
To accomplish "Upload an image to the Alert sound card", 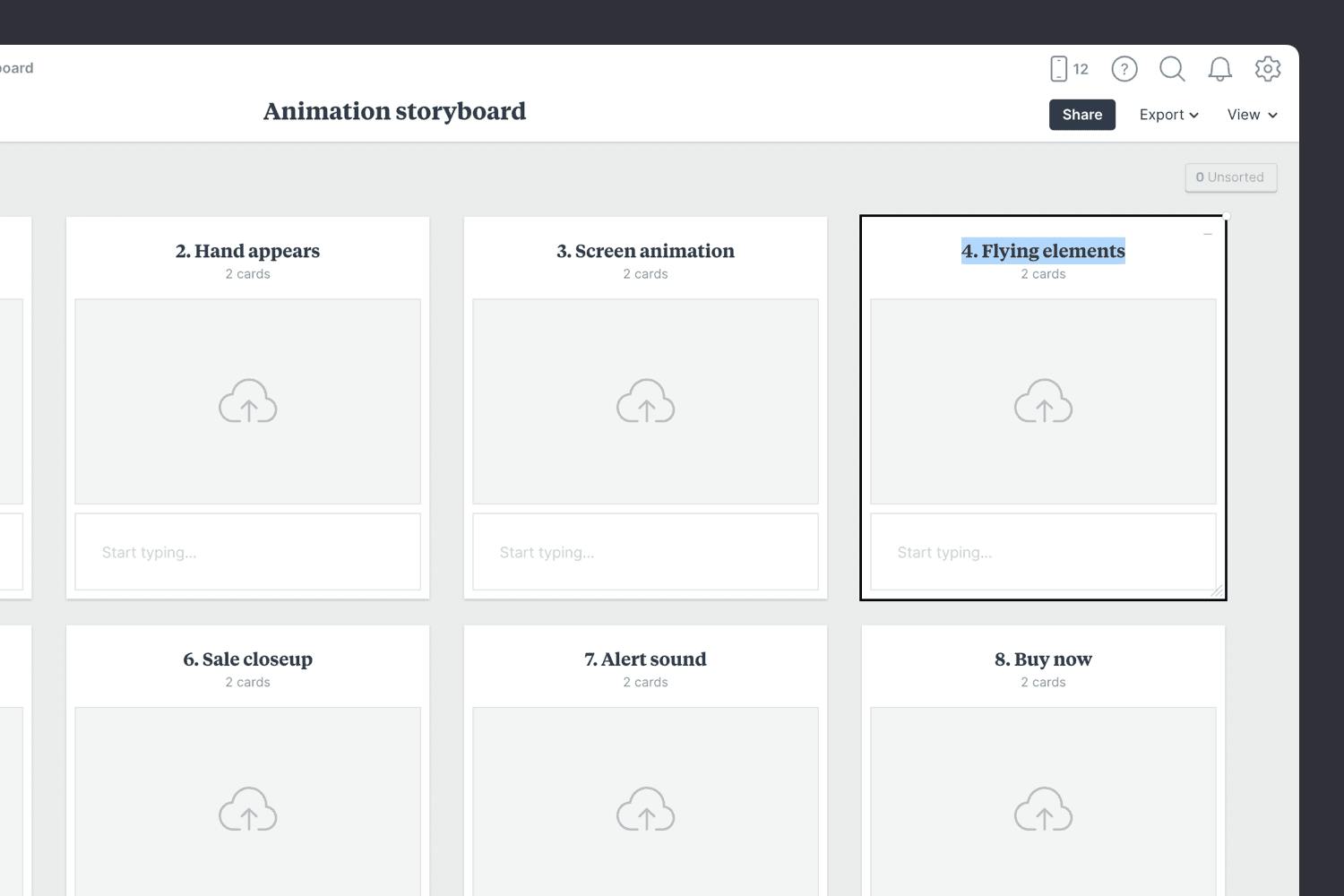I will coord(645,809).
